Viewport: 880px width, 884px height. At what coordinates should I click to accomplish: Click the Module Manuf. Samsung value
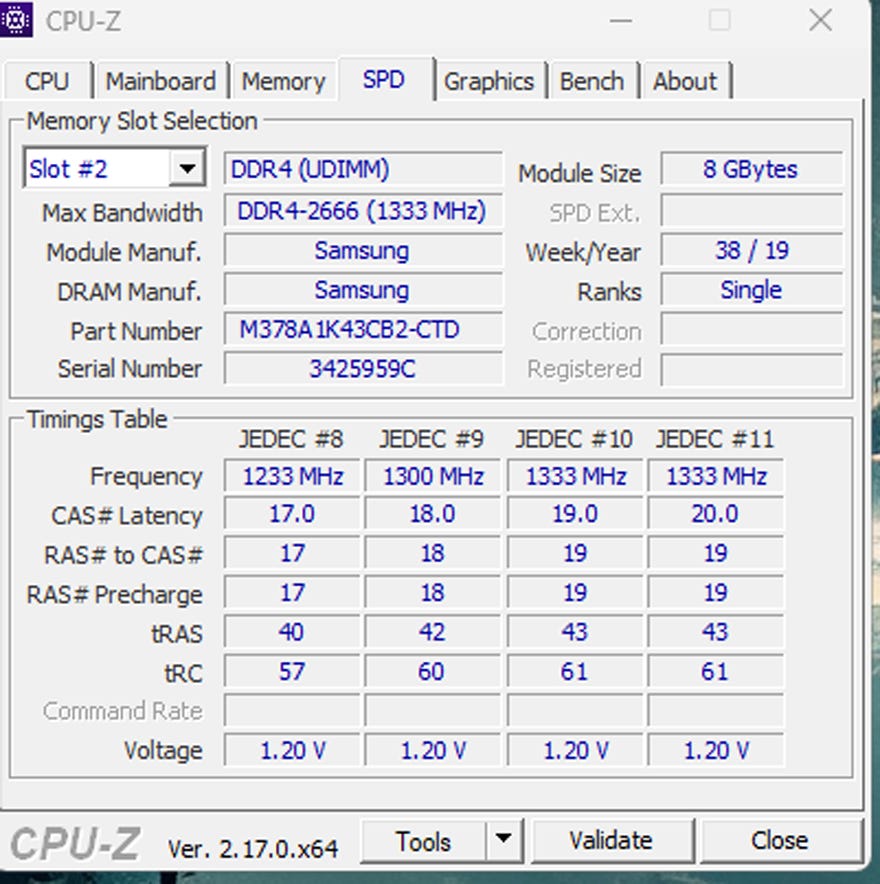click(363, 250)
